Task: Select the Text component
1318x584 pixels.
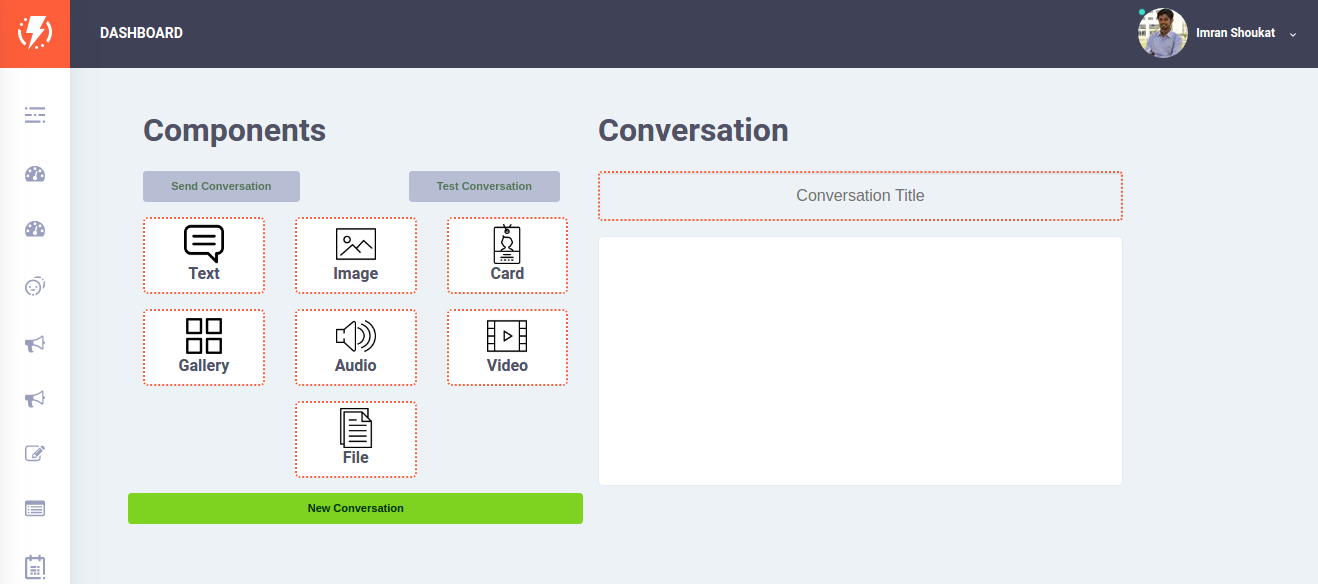Action: pyautogui.click(x=204, y=255)
